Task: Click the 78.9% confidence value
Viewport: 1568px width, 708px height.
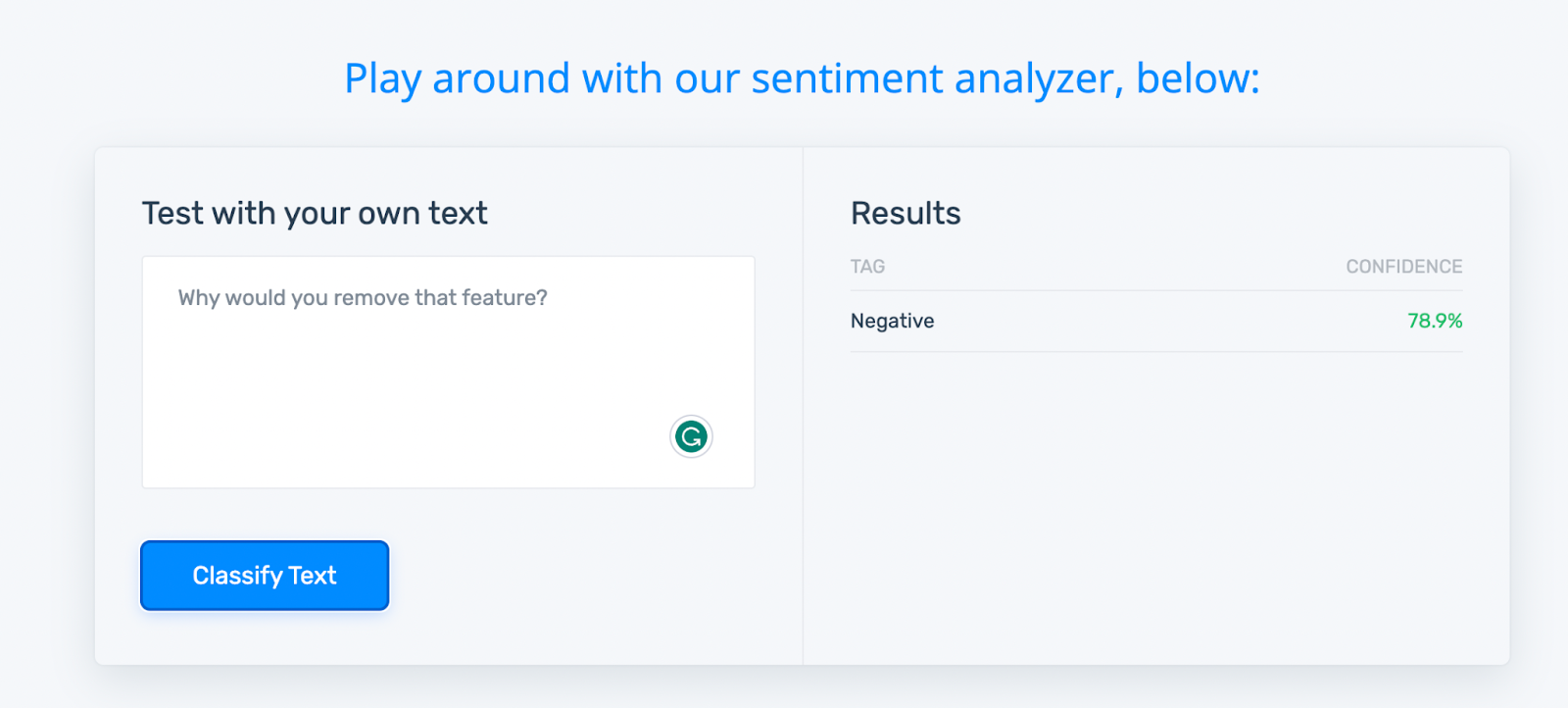Action: tap(1435, 321)
